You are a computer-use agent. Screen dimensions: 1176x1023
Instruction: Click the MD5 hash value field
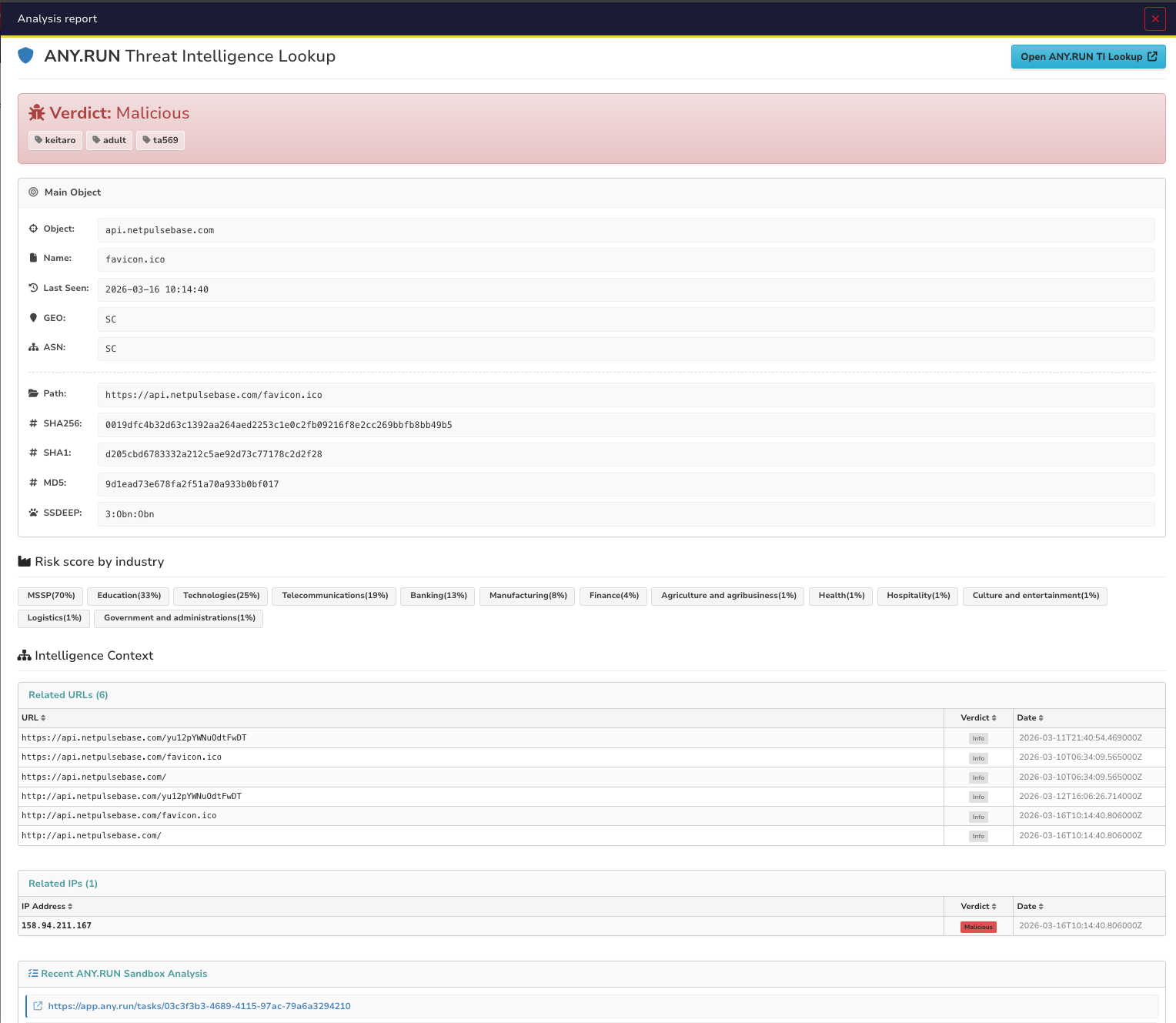(x=626, y=484)
